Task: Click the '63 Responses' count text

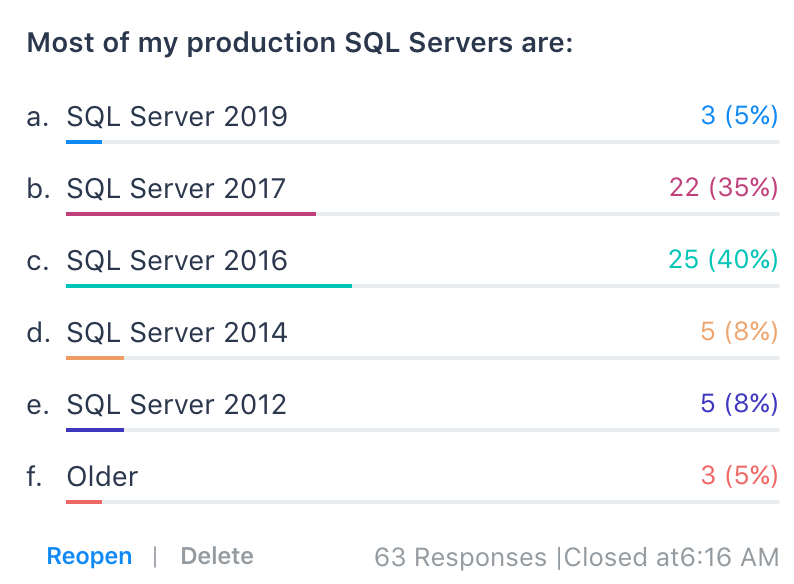Action: click(460, 557)
